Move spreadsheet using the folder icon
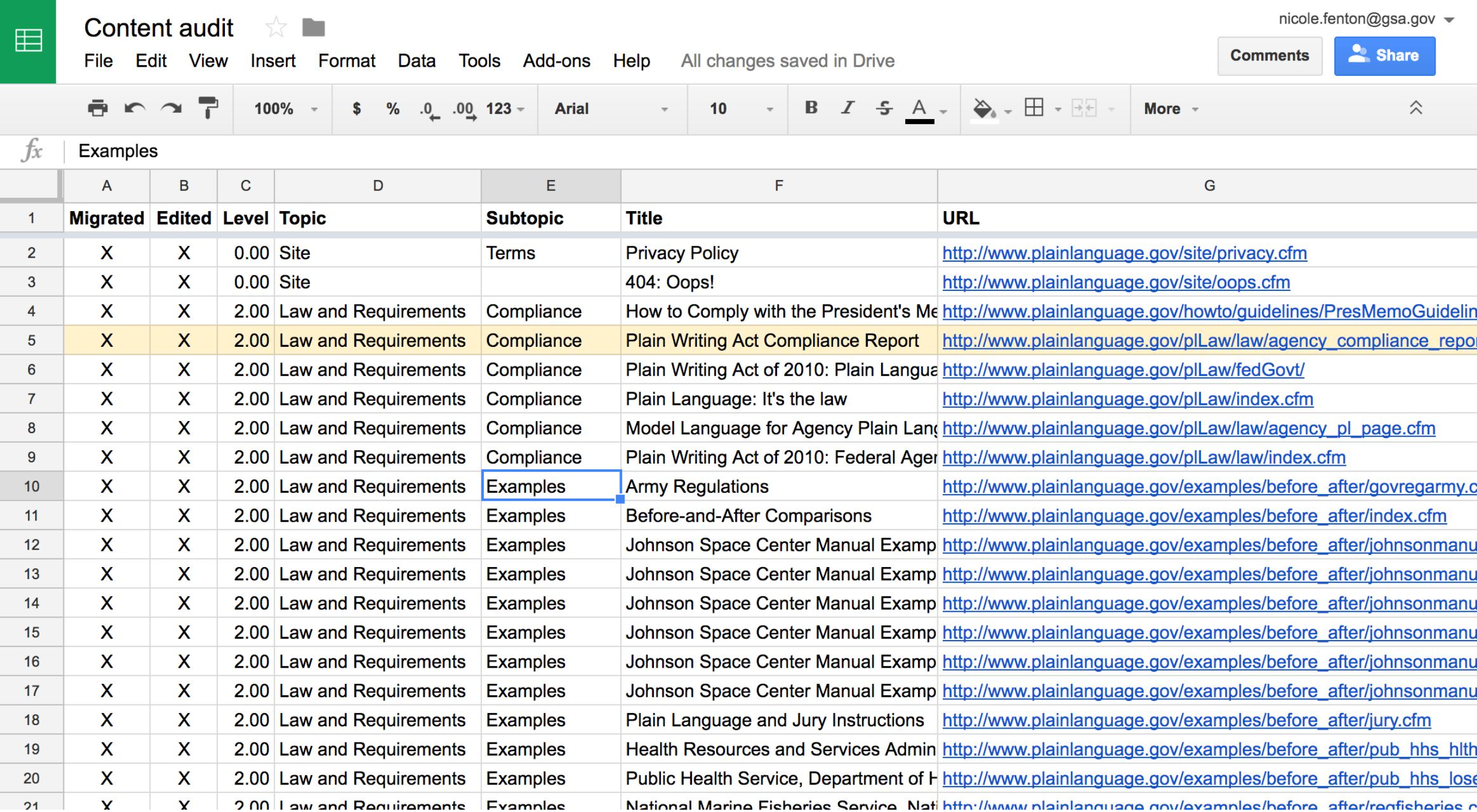Image resolution: width=1477 pixels, height=812 pixels. coord(313,26)
